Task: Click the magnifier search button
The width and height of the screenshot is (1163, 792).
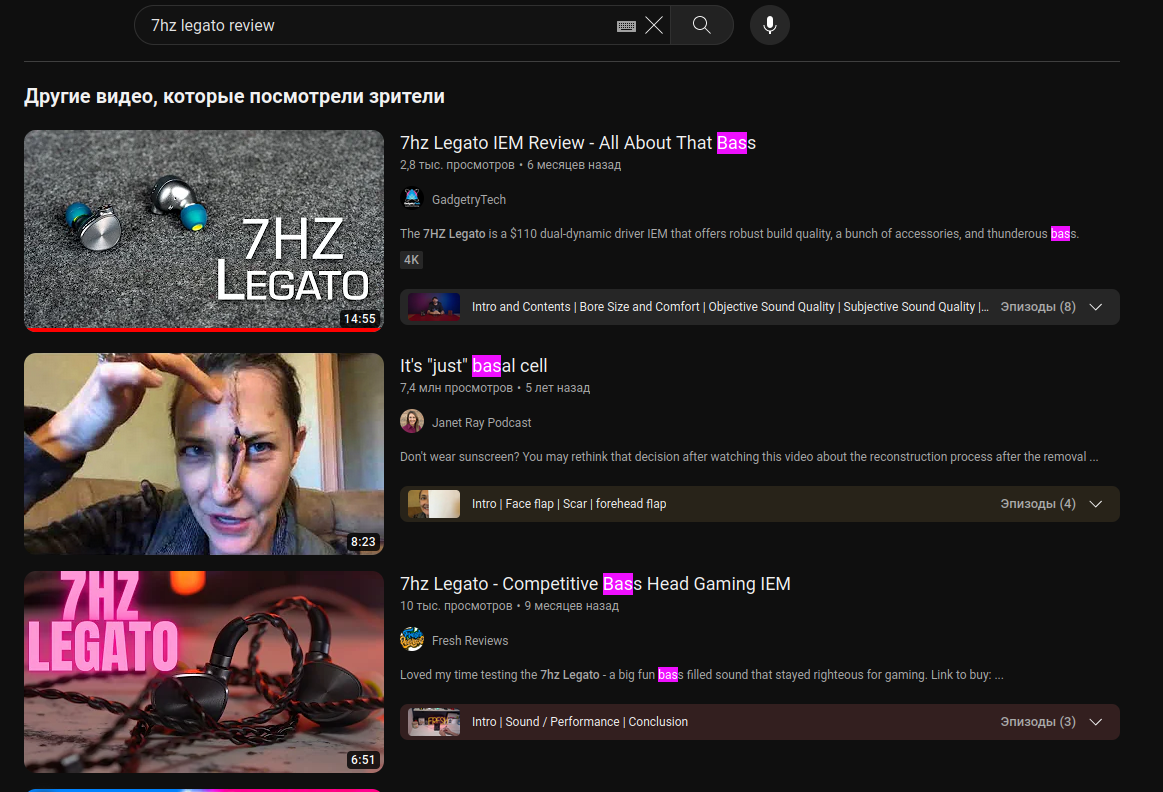Action: (702, 25)
